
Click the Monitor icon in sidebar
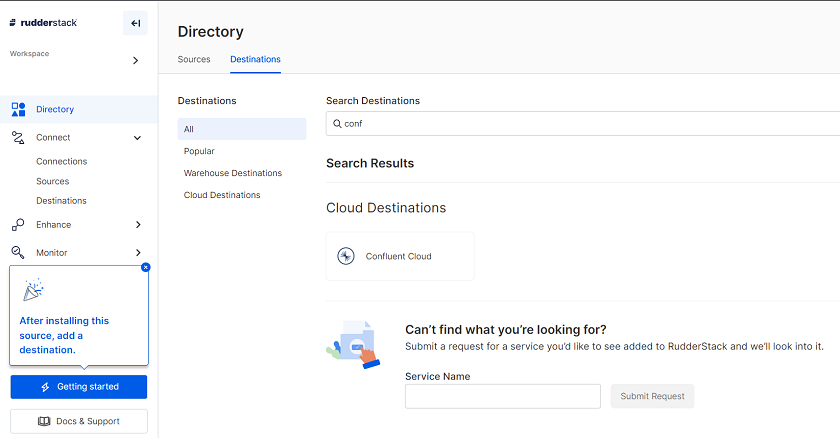18,253
